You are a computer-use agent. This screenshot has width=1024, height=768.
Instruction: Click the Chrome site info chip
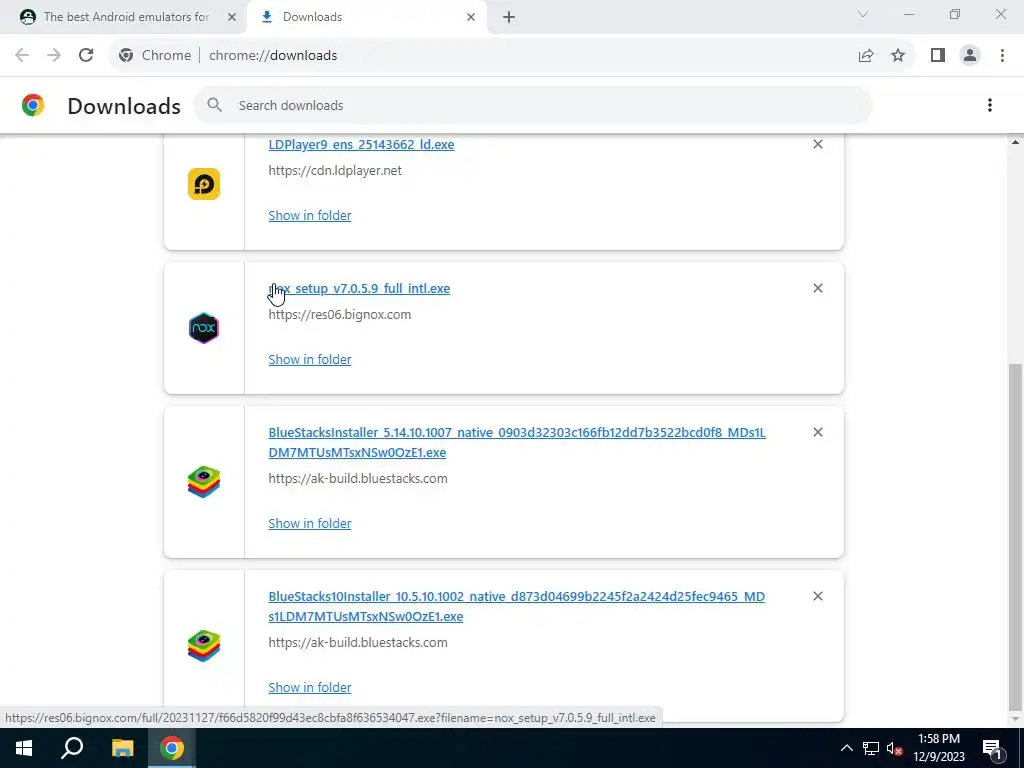pos(155,56)
